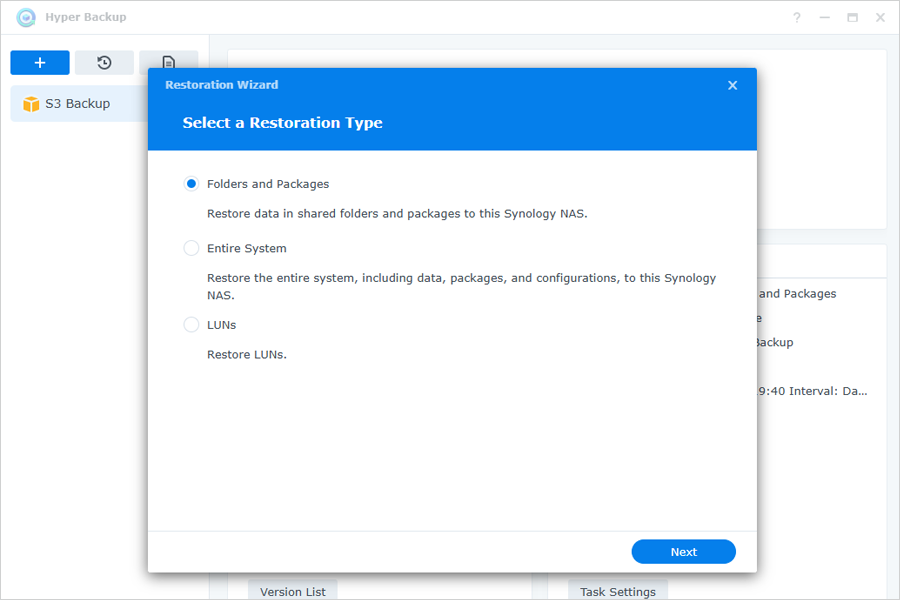Select the S3 Backup task in sidebar
Screen dimensions: 900x600
[x=79, y=104]
